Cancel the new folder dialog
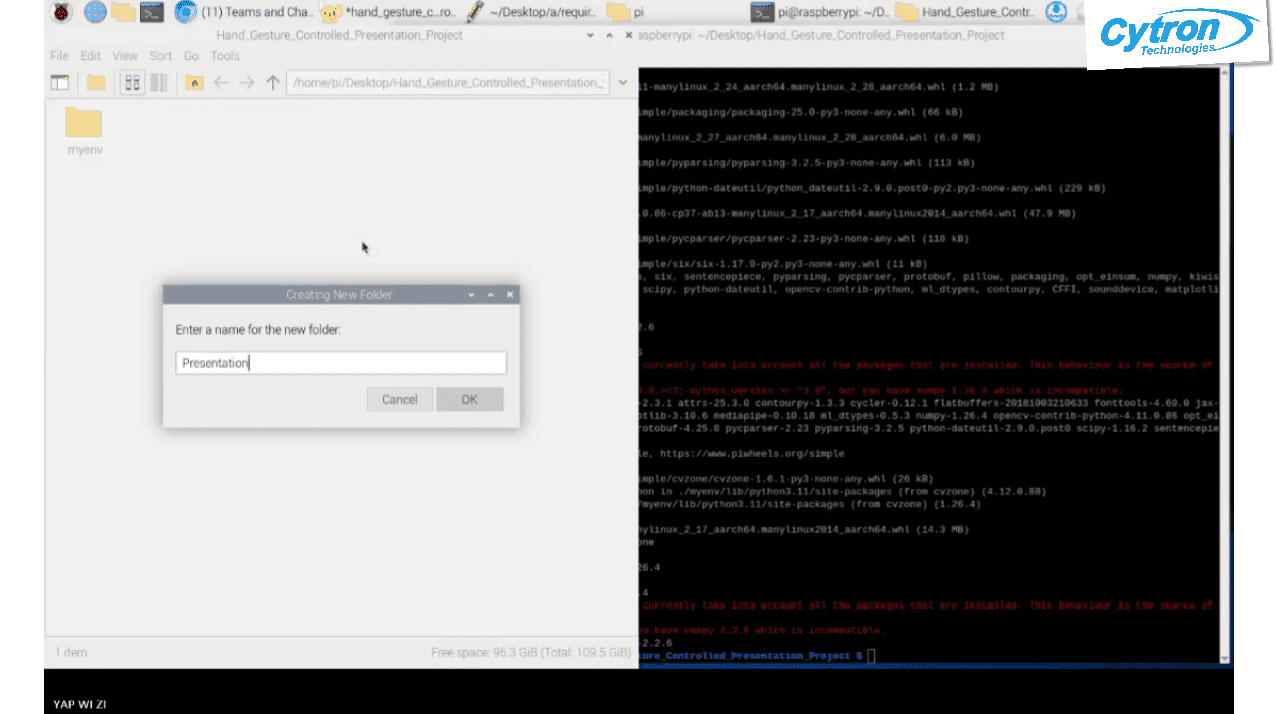 pyautogui.click(x=399, y=399)
